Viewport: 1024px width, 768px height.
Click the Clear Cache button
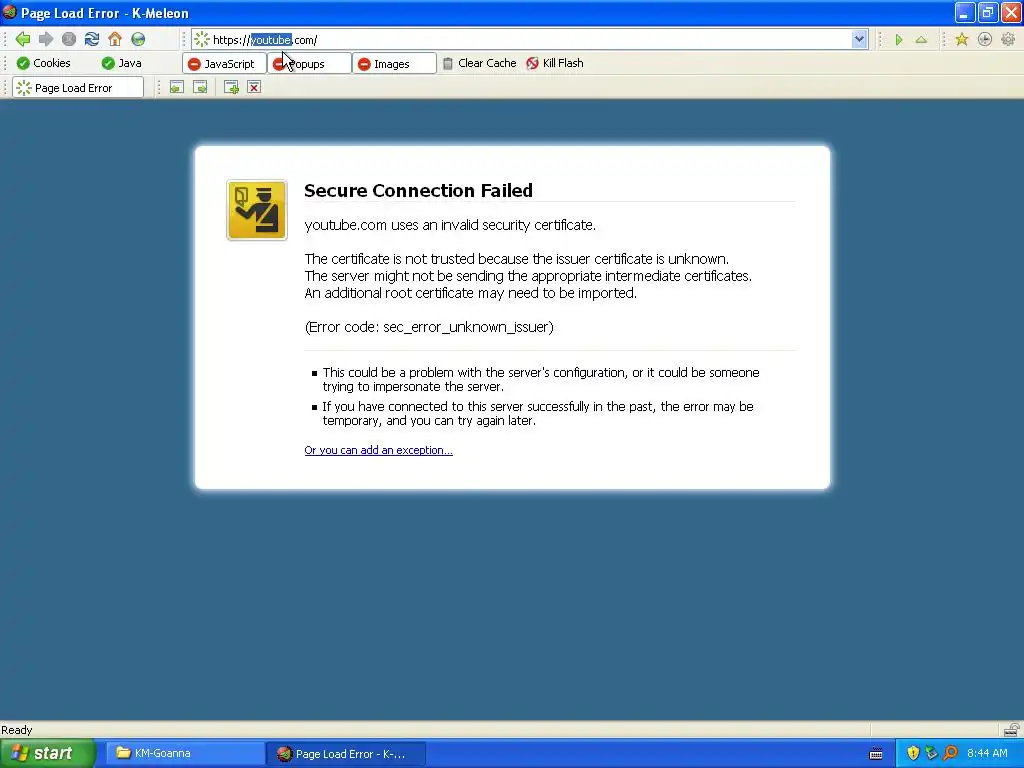point(479,63)
